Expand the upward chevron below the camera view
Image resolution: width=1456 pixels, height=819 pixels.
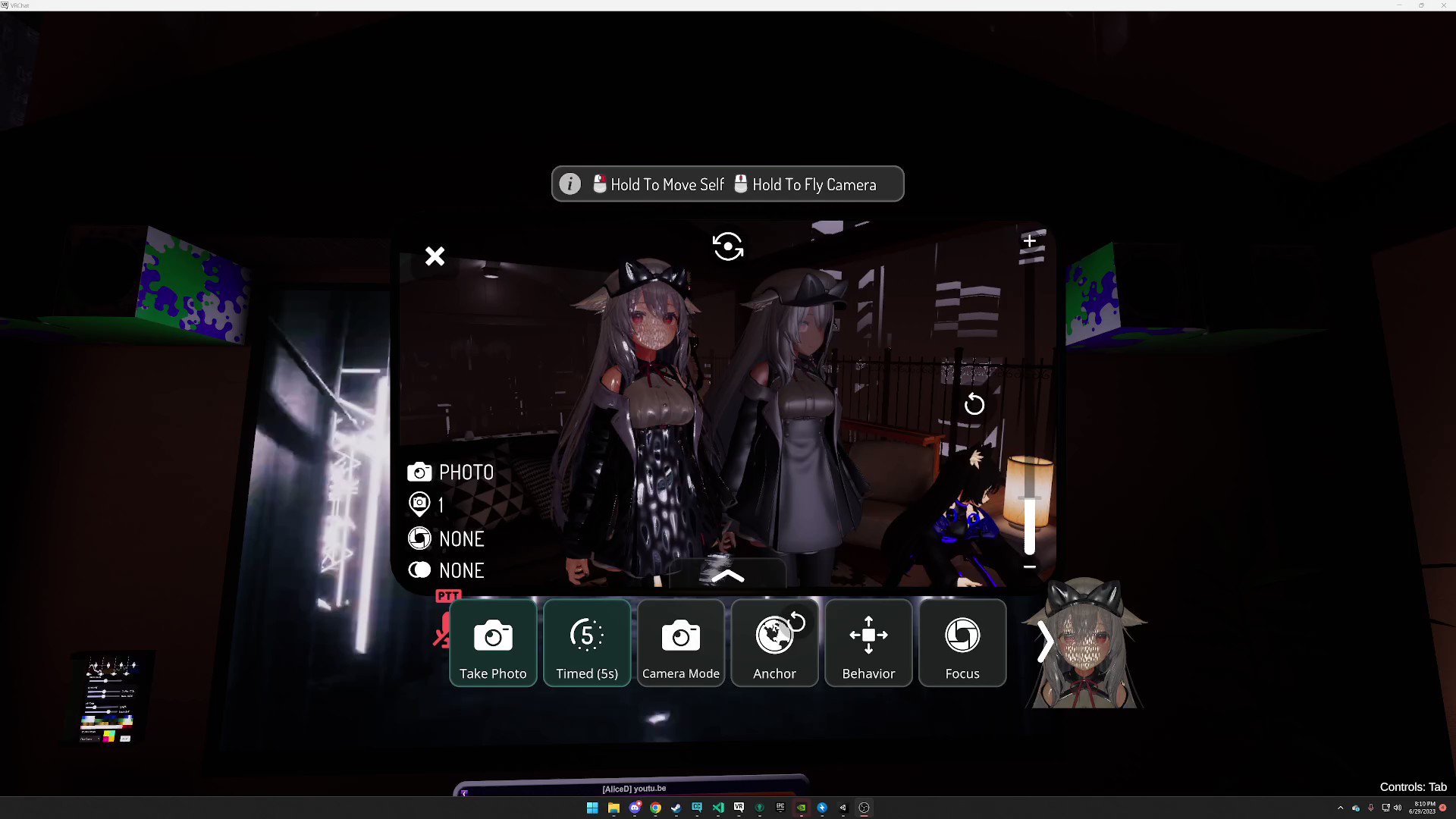tap(729, 576)
